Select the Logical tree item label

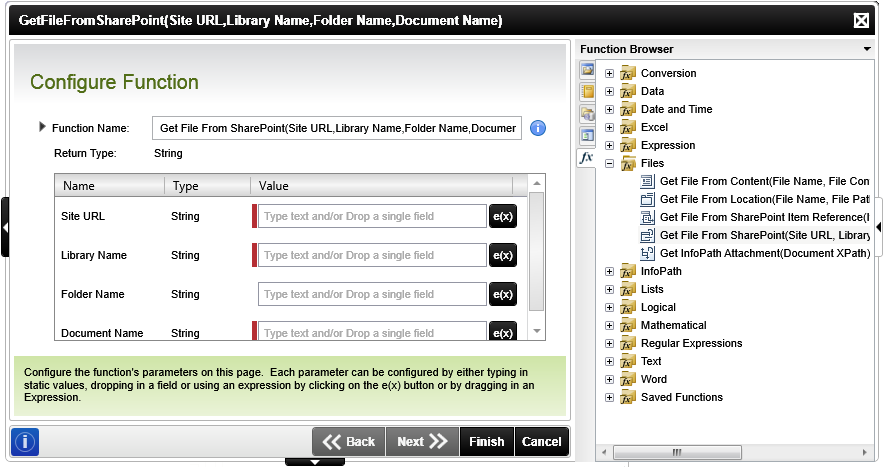pos(658,307)
